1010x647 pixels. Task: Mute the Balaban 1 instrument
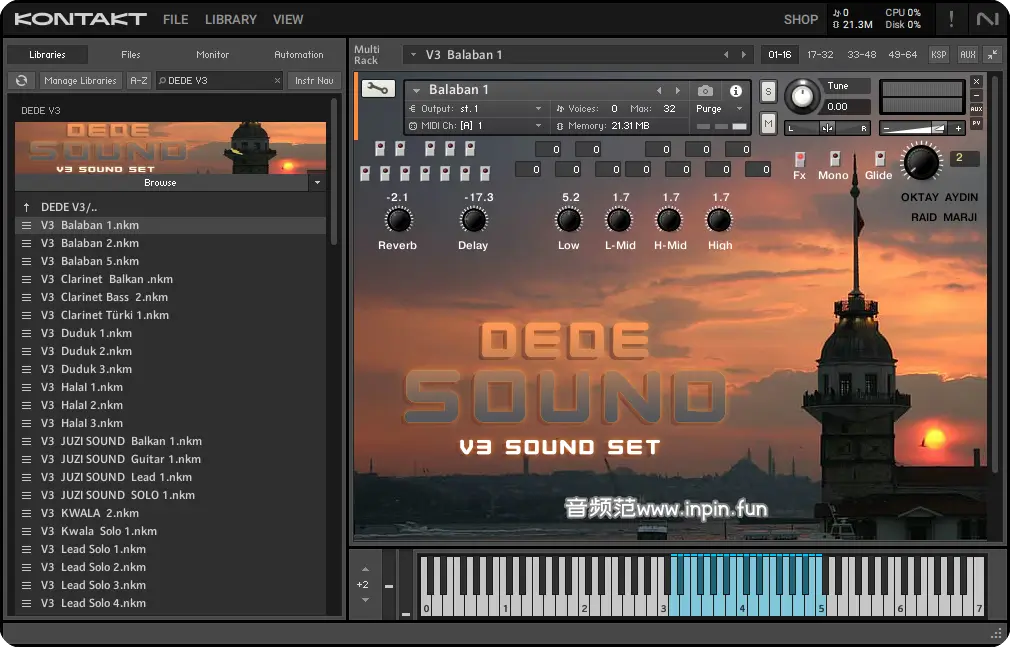[768, 123]
